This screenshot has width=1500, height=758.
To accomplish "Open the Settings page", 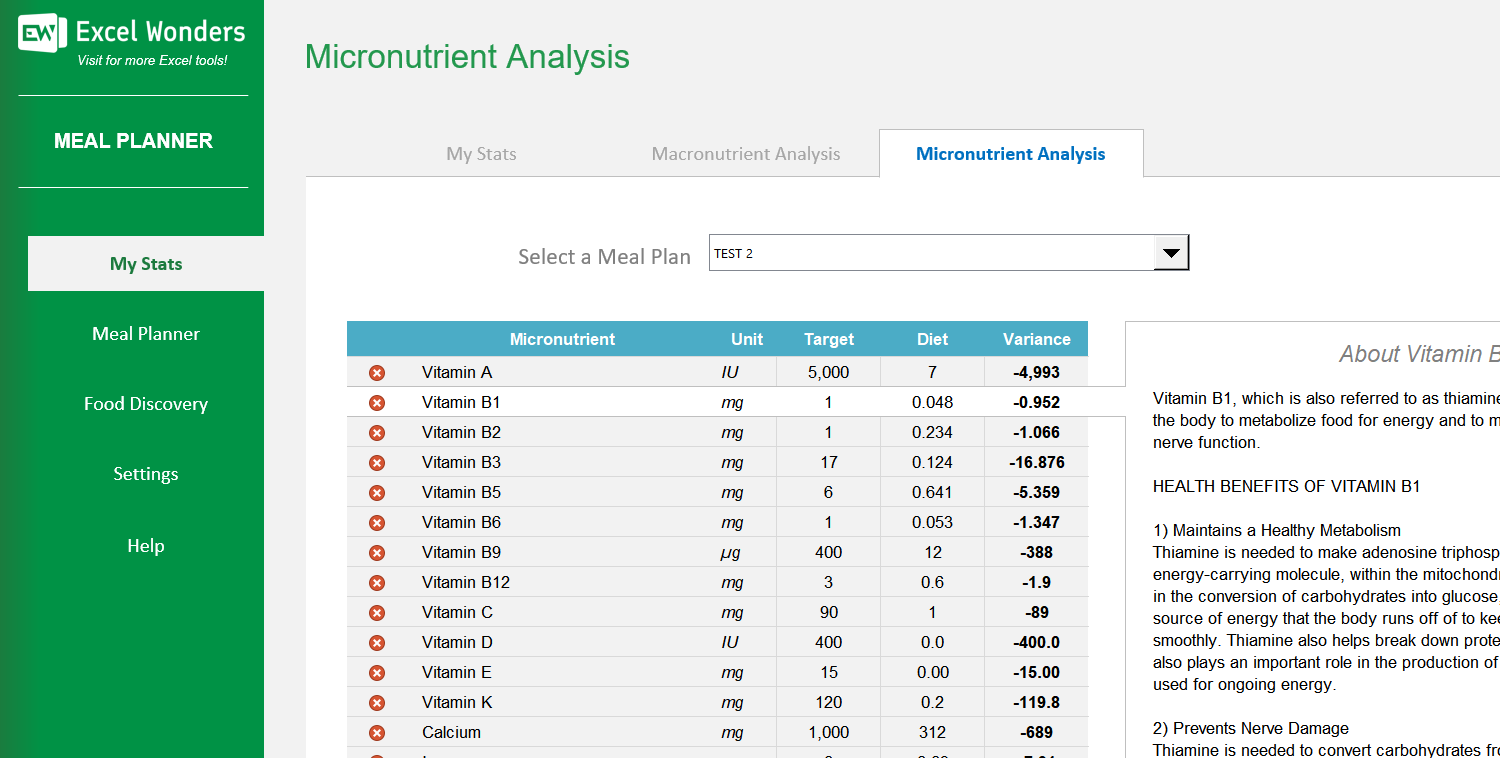I will tap(145, 473).
